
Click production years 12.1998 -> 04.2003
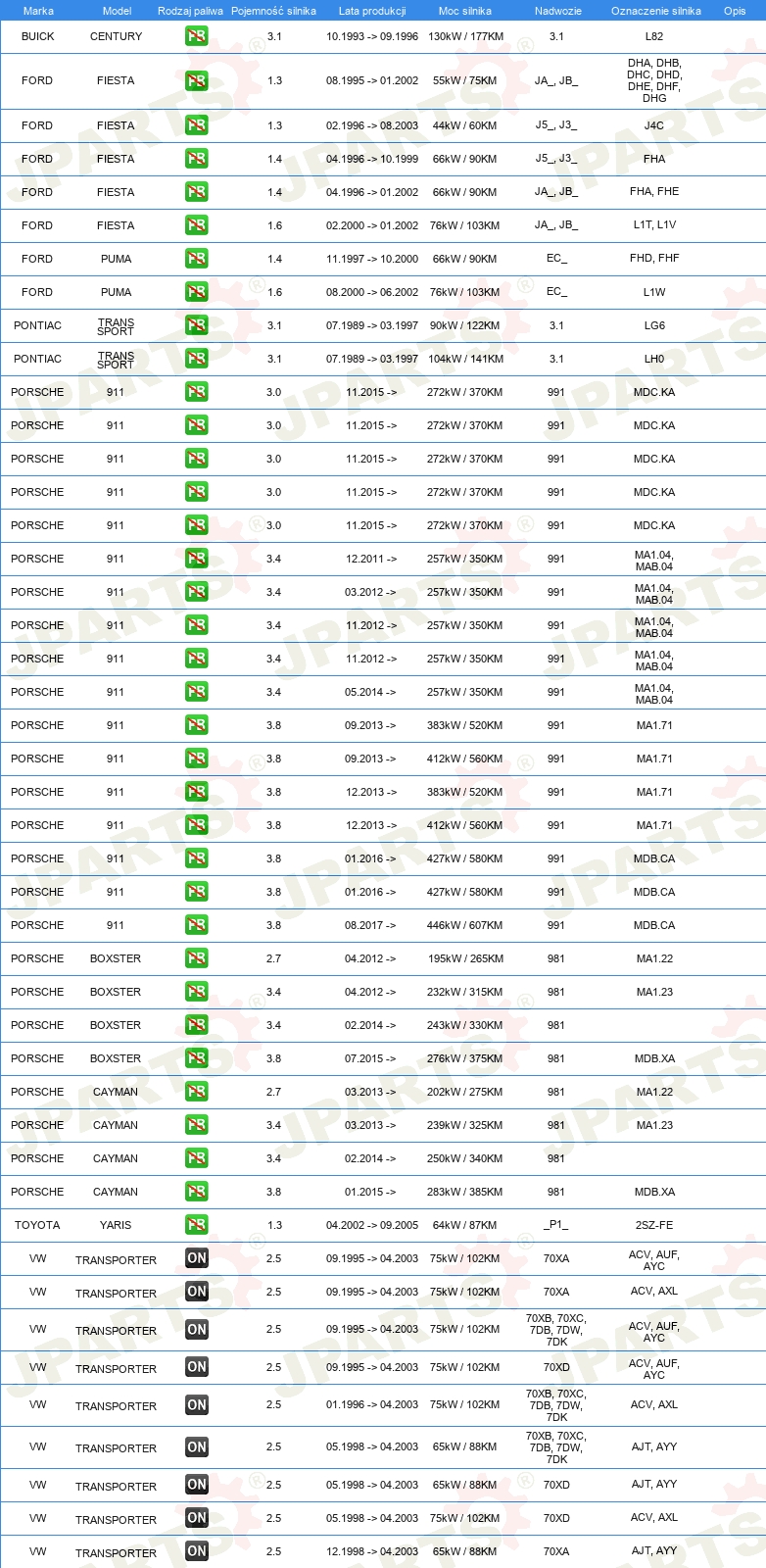coord(372,1551)
